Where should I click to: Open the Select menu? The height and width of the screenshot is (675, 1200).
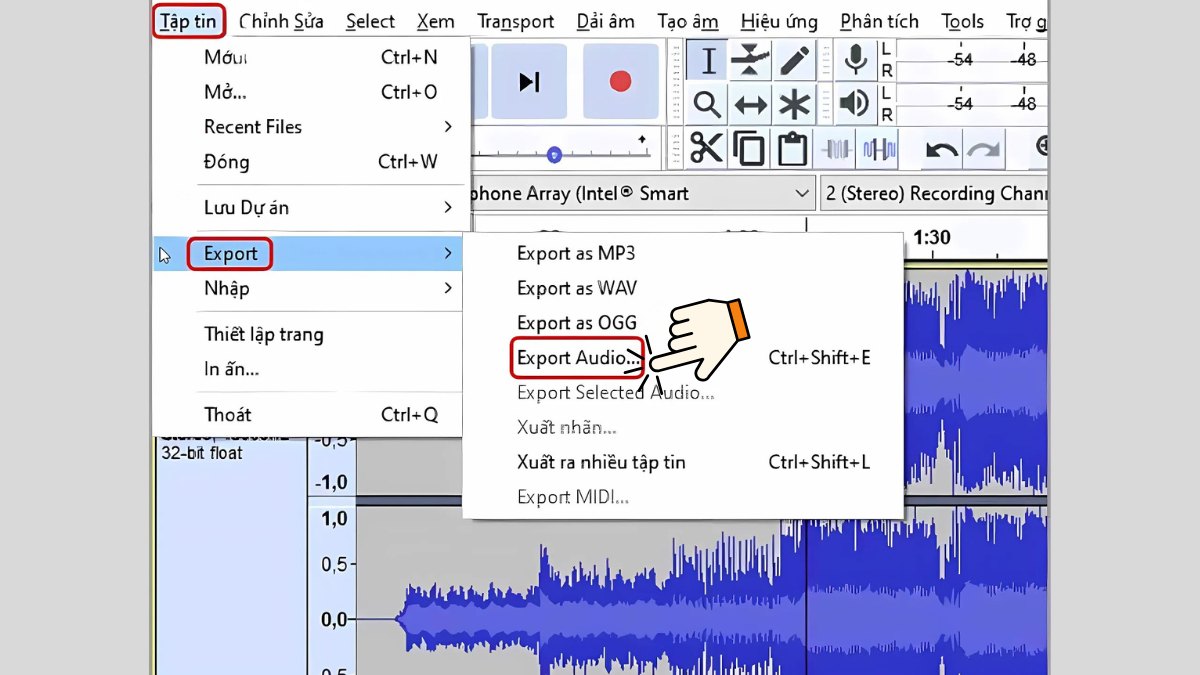(x=370, y=21)
